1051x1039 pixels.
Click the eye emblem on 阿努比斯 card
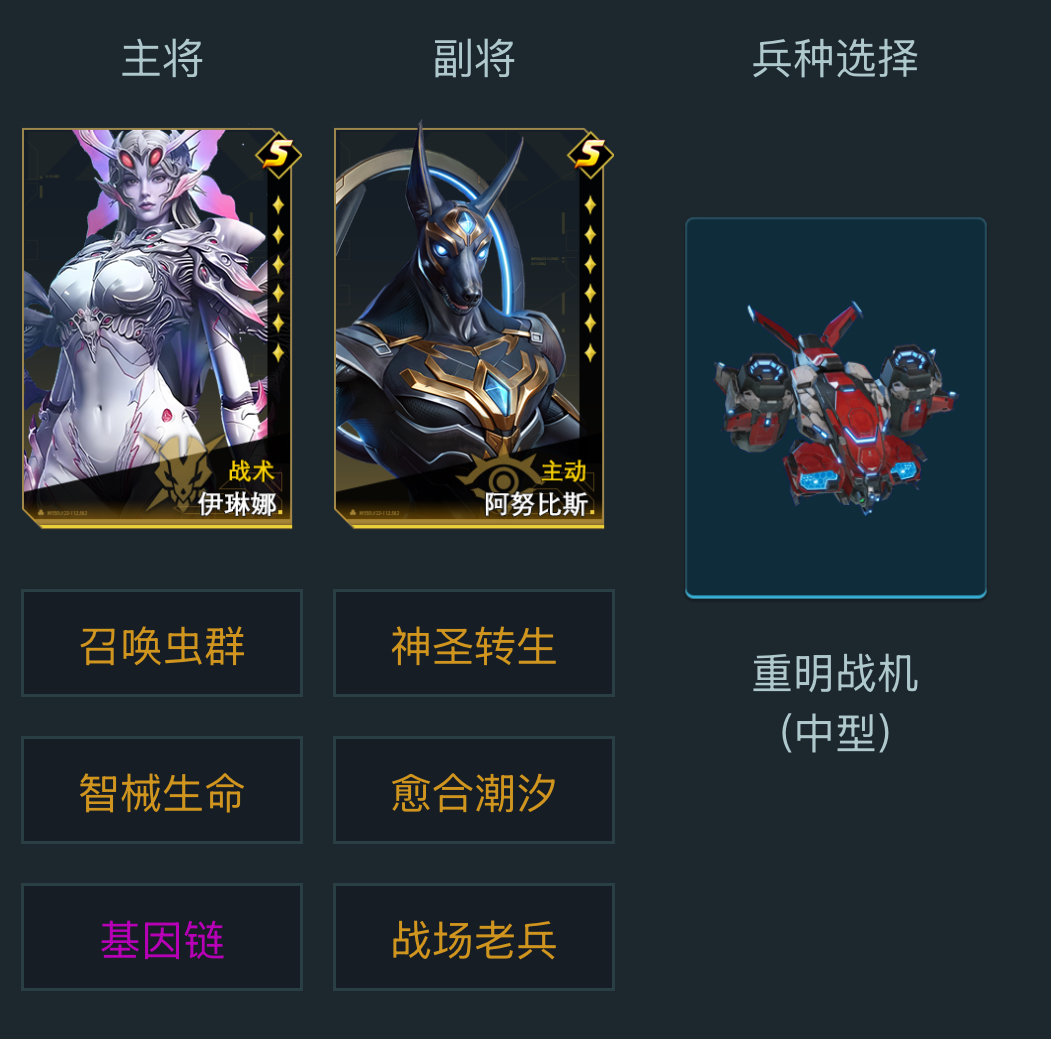click(503, 477)
